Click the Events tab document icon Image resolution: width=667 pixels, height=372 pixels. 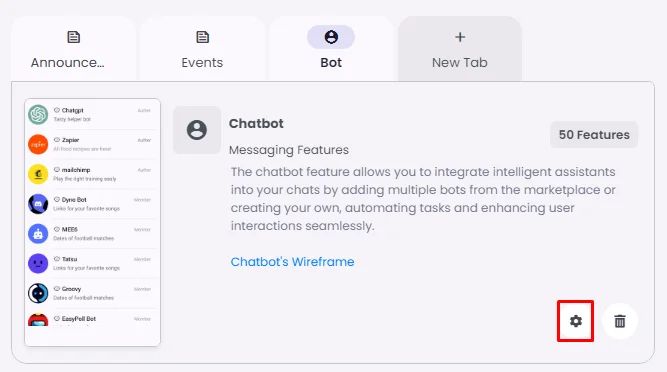[202, 37]
